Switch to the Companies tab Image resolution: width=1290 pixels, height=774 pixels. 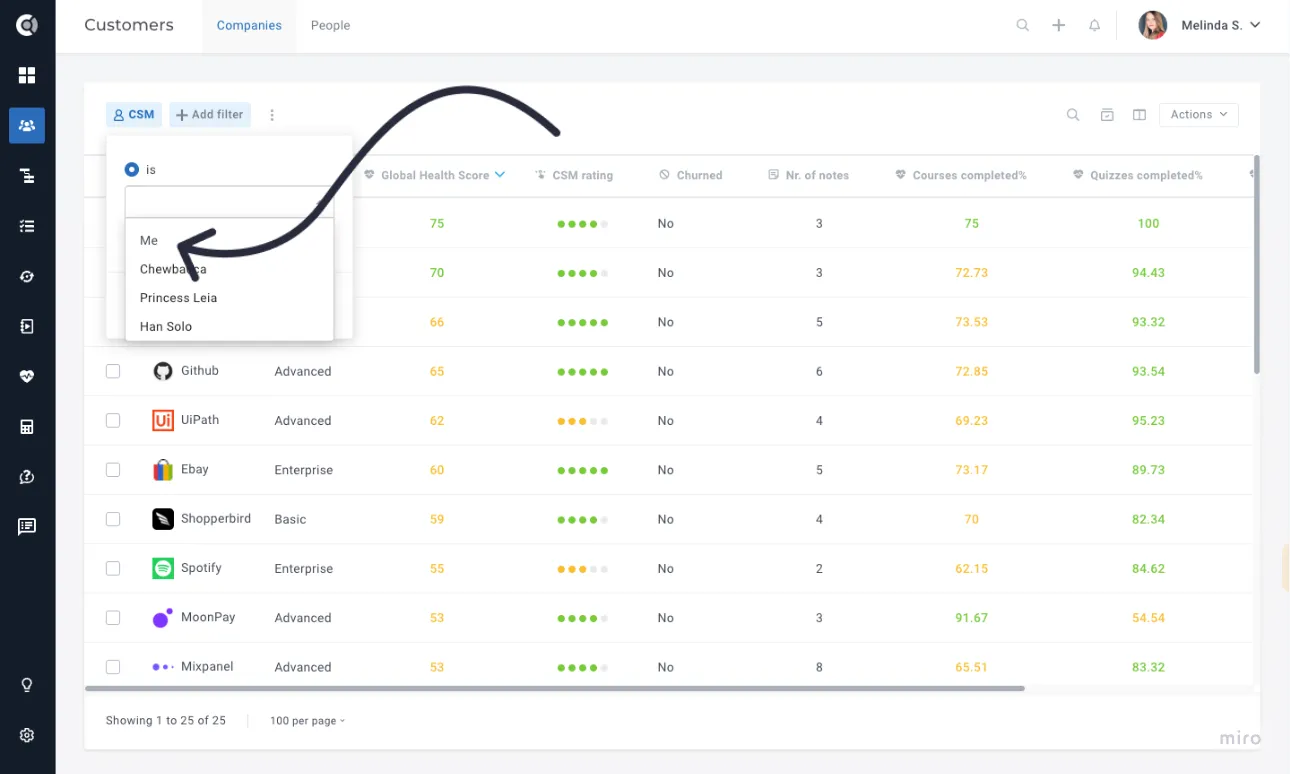pos(249,26)
